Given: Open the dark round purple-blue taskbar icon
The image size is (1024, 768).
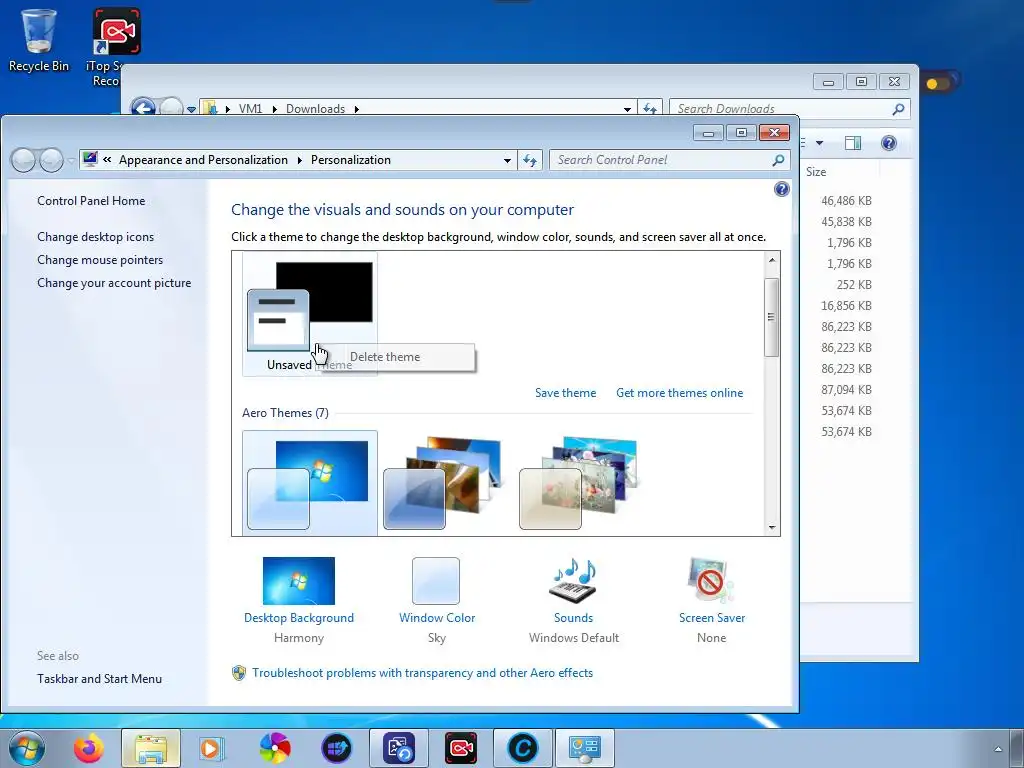Looking at the screenshot, I should pos(336,748).
